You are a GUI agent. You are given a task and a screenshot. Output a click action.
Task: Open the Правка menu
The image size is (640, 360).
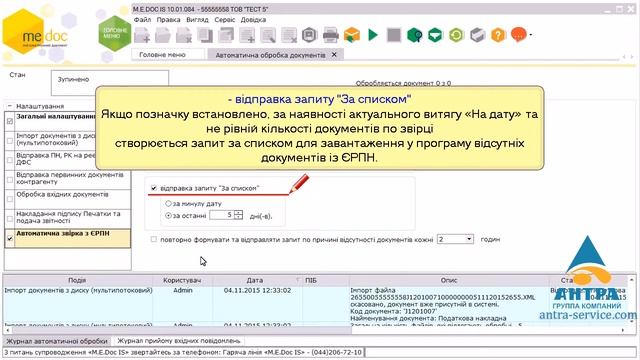pos(168,20)
